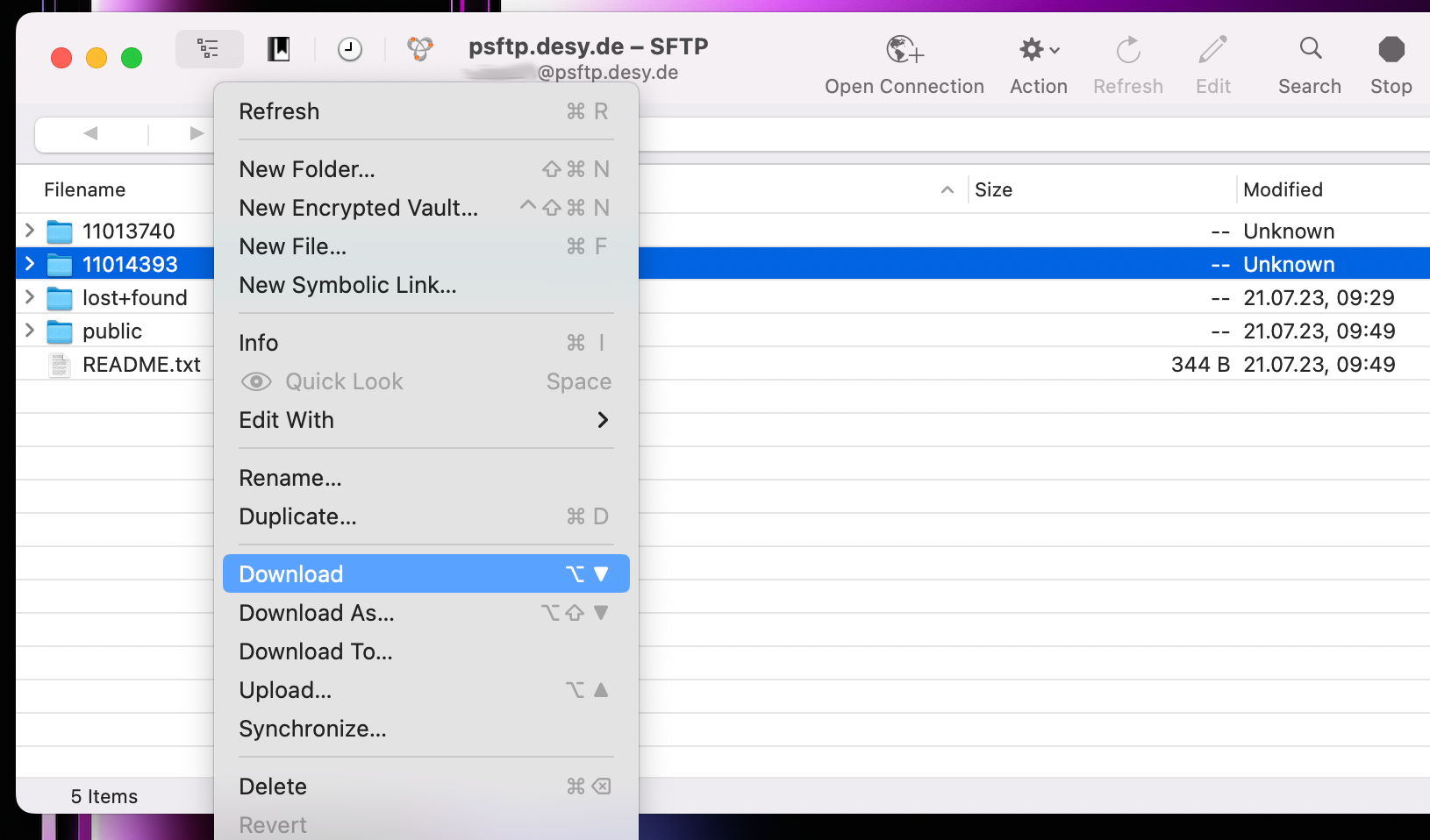Show the History clock view

[350, 49]
